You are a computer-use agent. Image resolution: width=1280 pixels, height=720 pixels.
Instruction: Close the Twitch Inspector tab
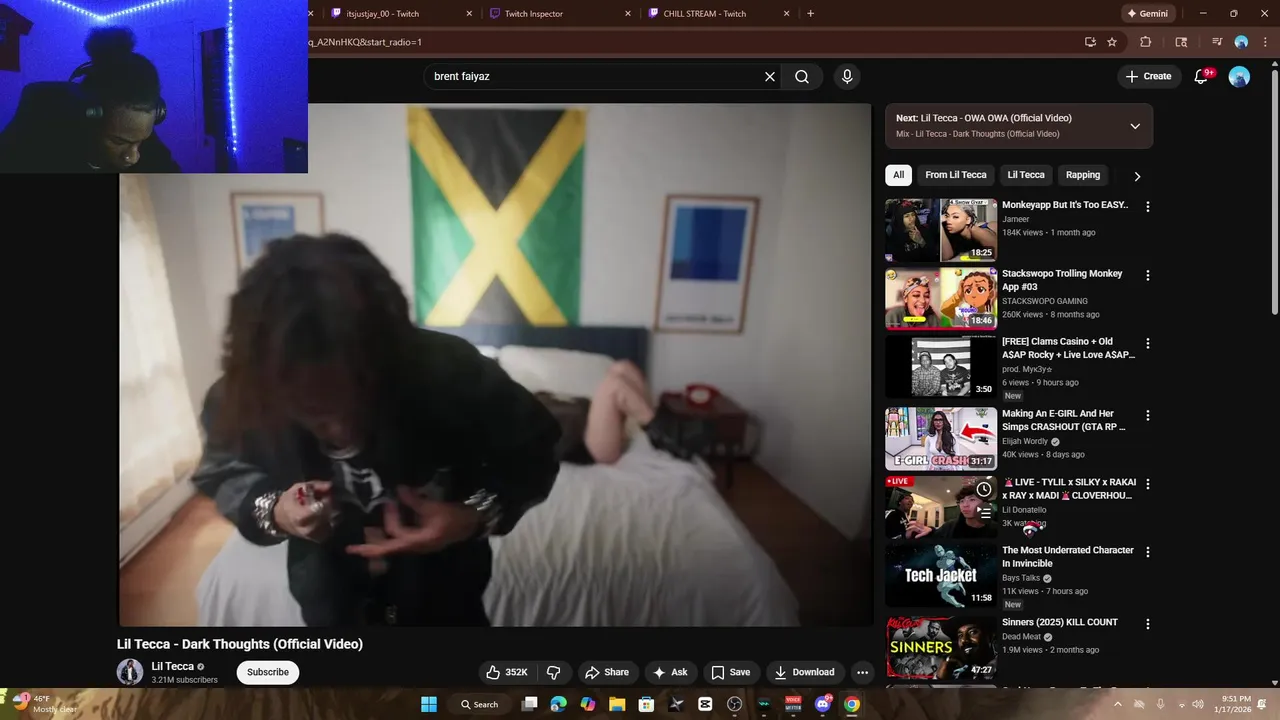[628, 14]
